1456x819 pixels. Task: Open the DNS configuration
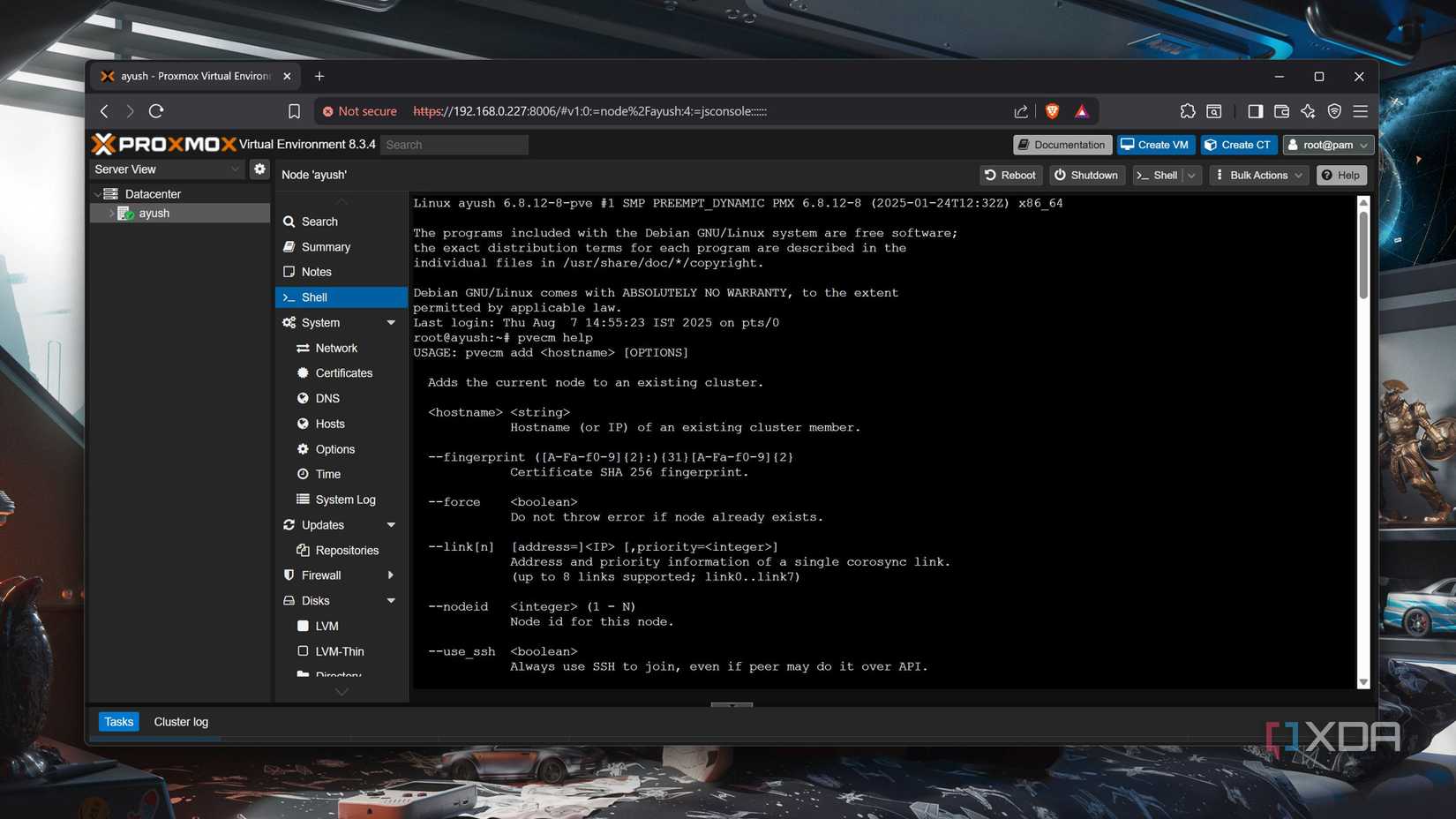(x=326, y=398)
